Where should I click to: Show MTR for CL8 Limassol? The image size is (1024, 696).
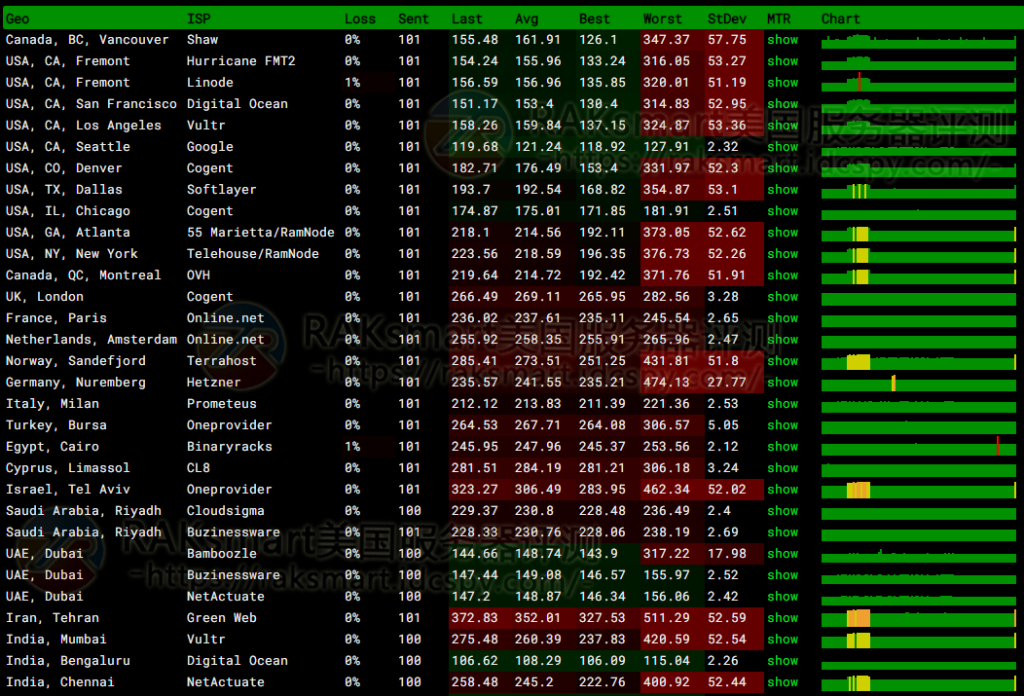pos(782,468)
